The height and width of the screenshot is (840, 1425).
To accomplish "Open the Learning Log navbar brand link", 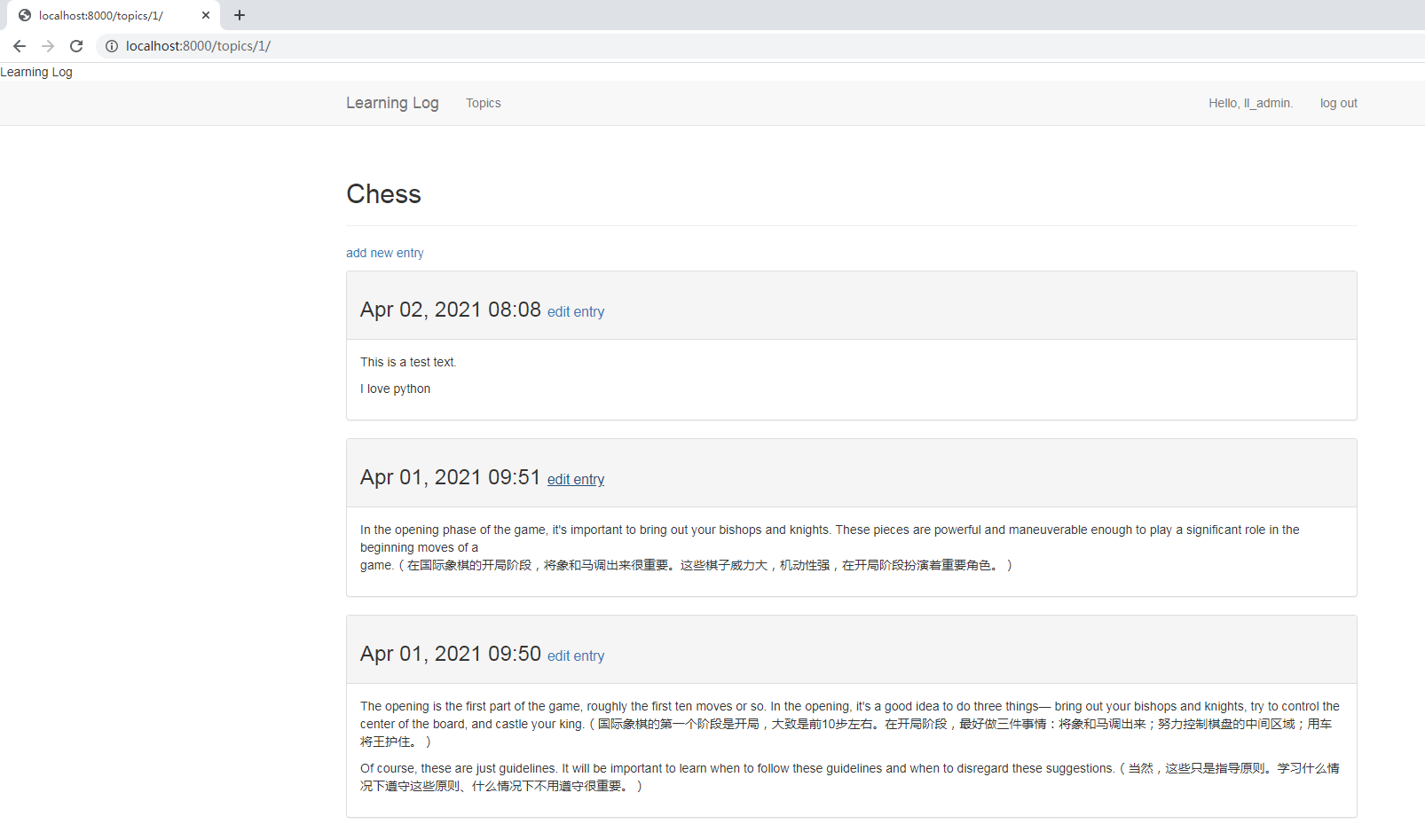I will point(392,103).
